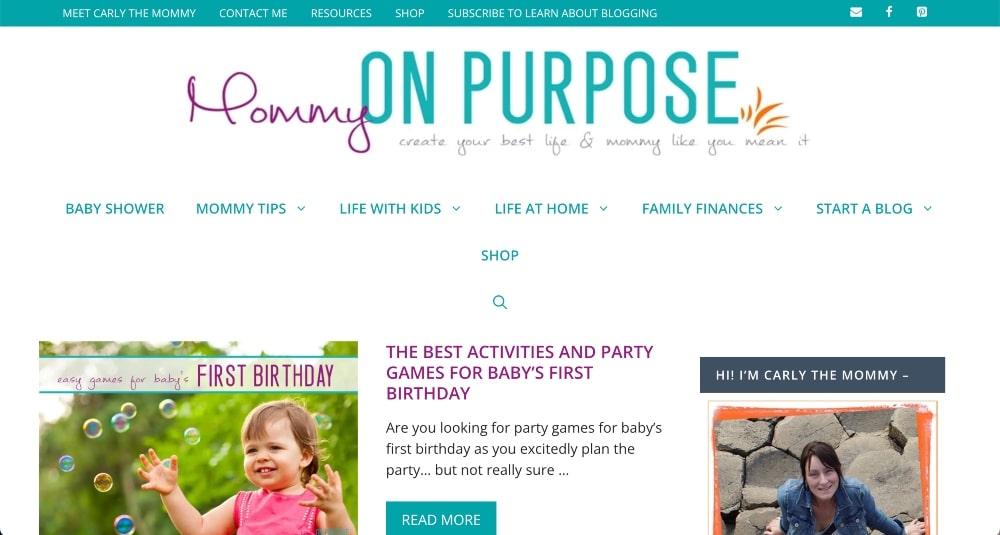Viewport: 1000px width, 535px height.
Task: Click the email envelope icon
Action: pos(856,13)
